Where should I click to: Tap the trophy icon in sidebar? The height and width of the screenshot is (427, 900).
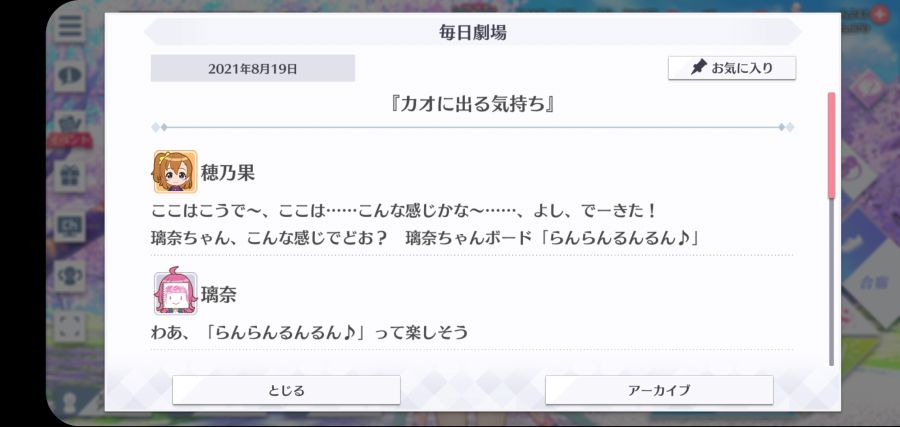[70, 276]
